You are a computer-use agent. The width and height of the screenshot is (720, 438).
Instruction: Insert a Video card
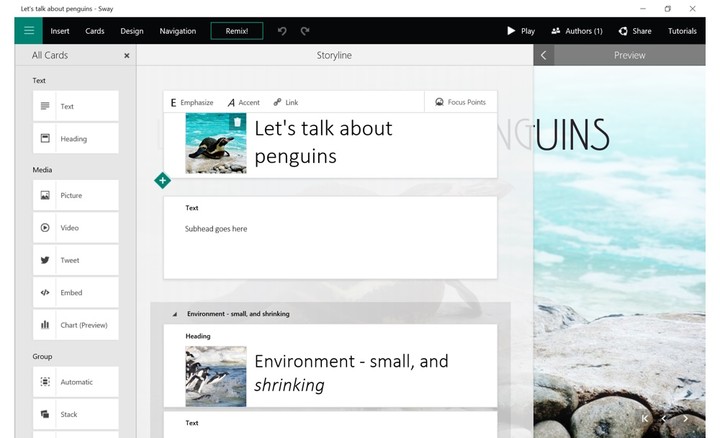pyautogui.click(x=76, y=228)
